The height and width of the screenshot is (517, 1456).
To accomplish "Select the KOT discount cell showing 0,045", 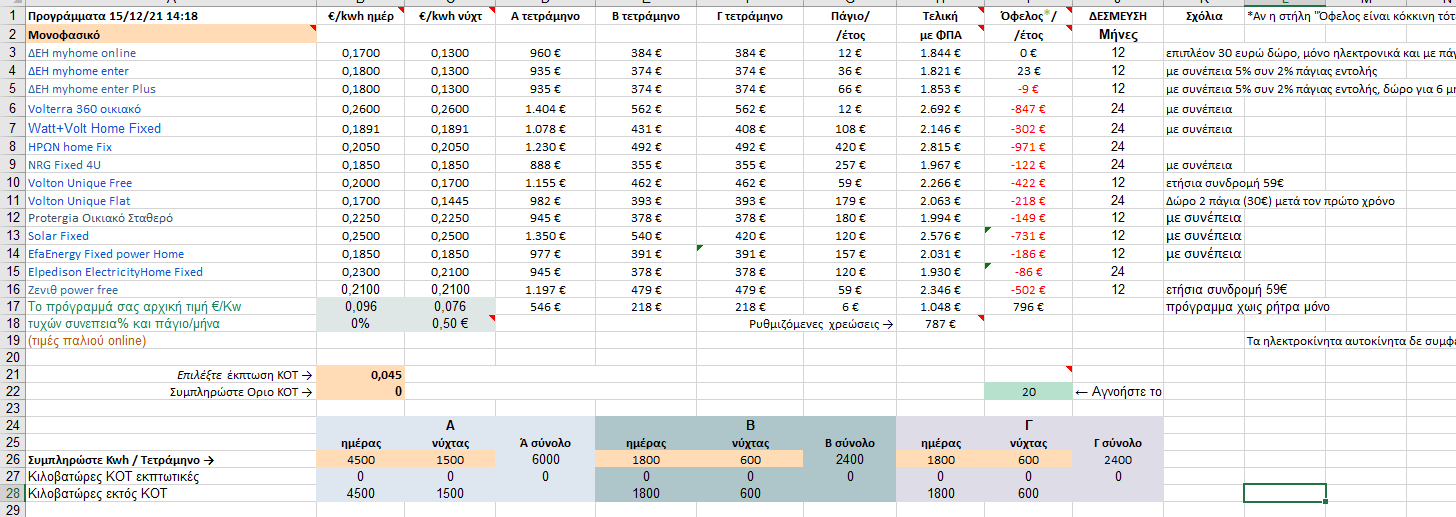I will click(360, 375).
